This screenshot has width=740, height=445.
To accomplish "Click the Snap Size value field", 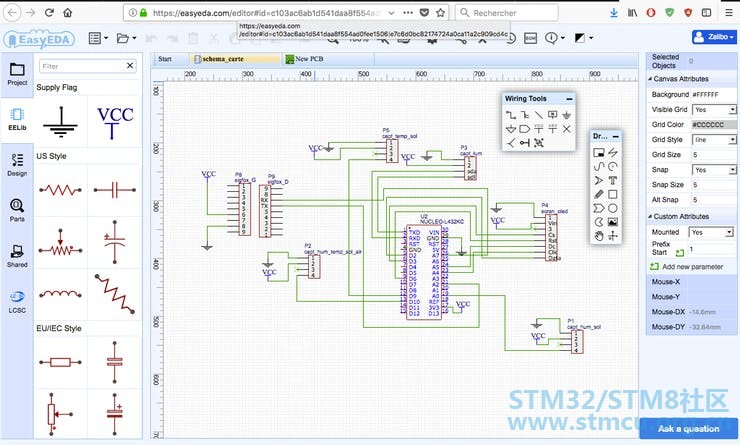I will (x=714, y=185).
